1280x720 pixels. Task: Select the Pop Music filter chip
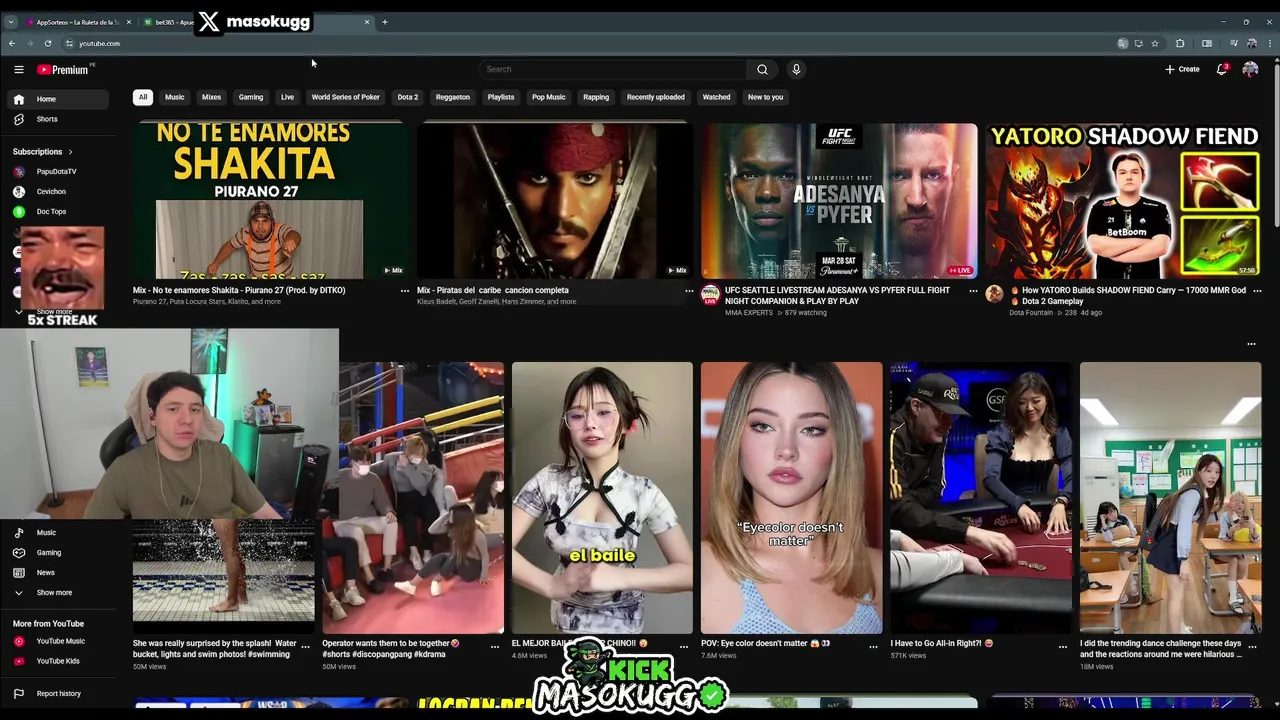click(549, 97)
